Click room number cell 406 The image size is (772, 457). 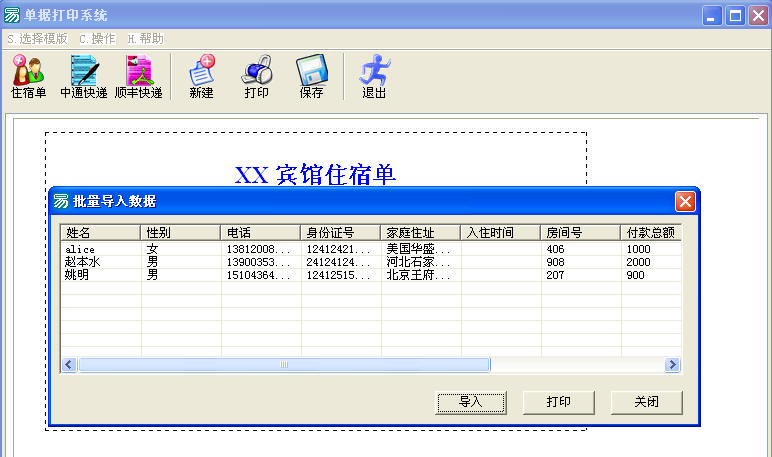555,249
